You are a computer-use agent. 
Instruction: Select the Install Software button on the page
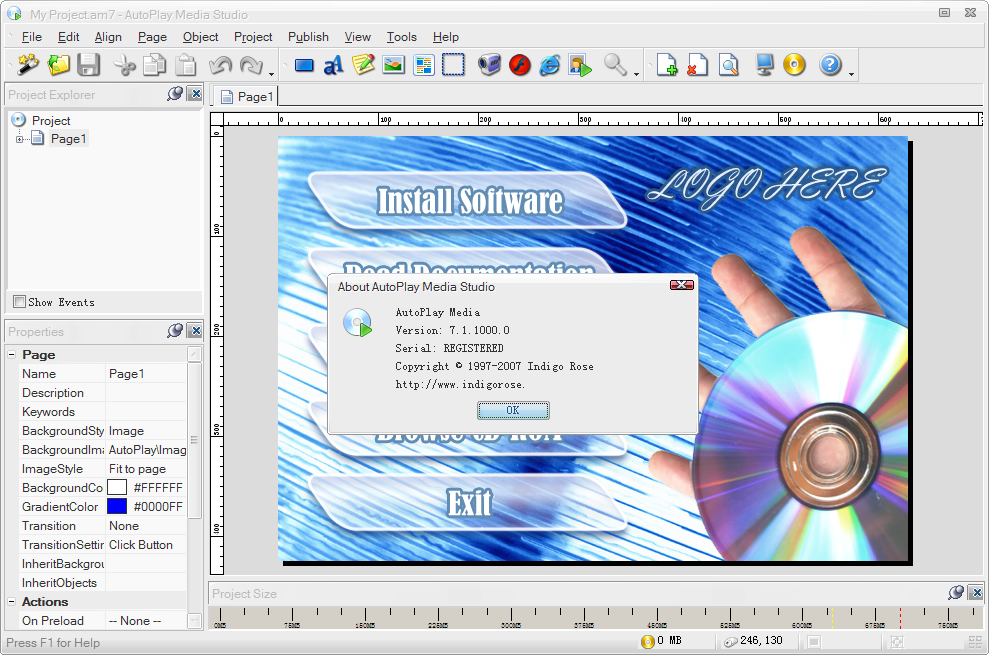(468, 200)
